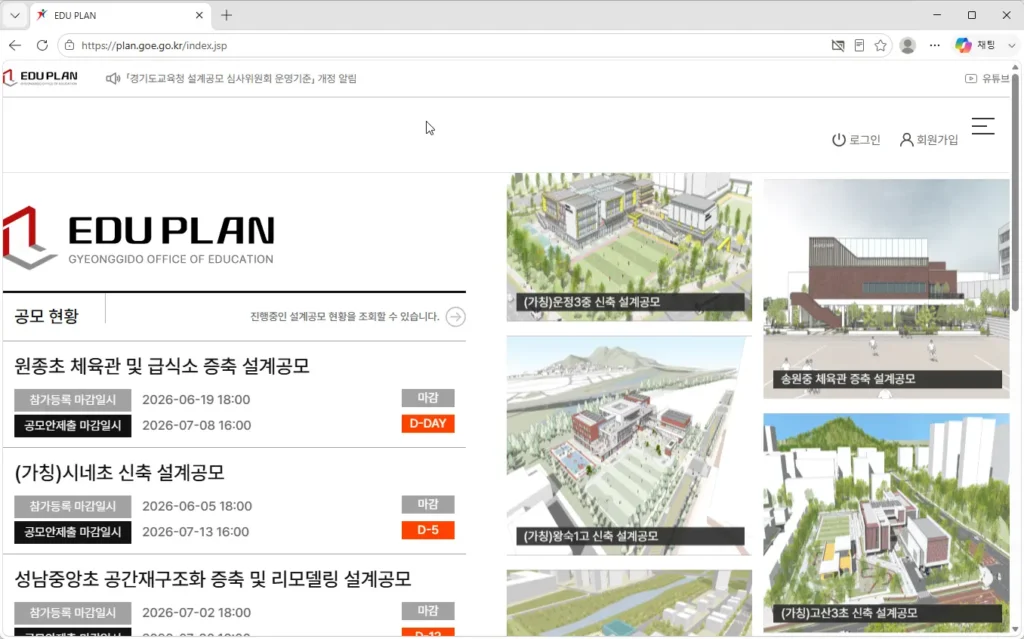Open (가칭)시네초 신축 설계공모 entry

[x=120, y=472]
